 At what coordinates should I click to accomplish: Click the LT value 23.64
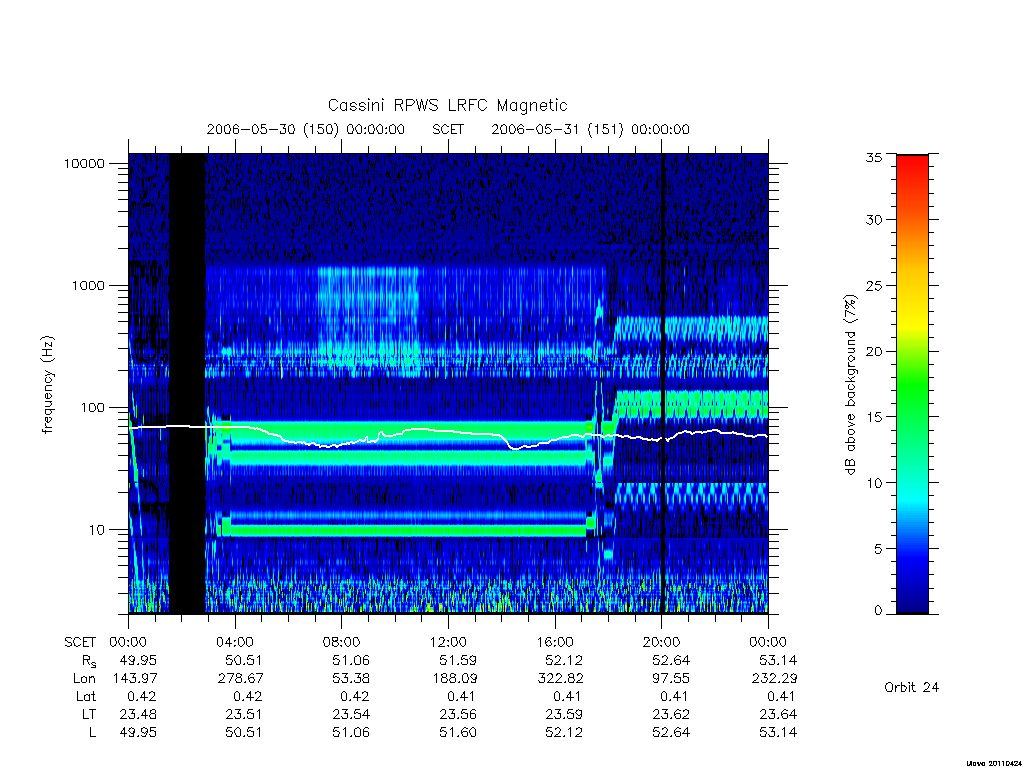pyautogui.click(x=778, y=714)
